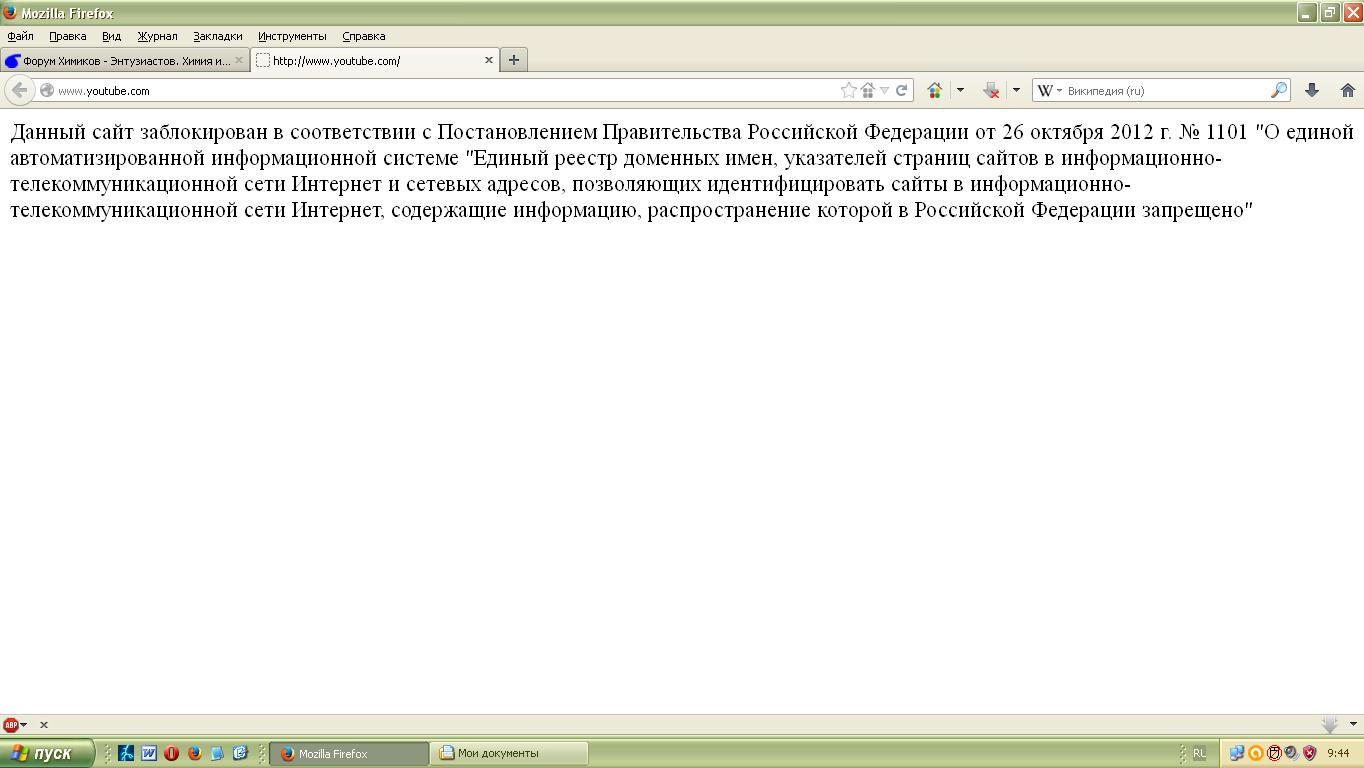1364x768 pixels.
Task: Expand the Wikipedia search engine dropdown
Action: coord(1049,90)
